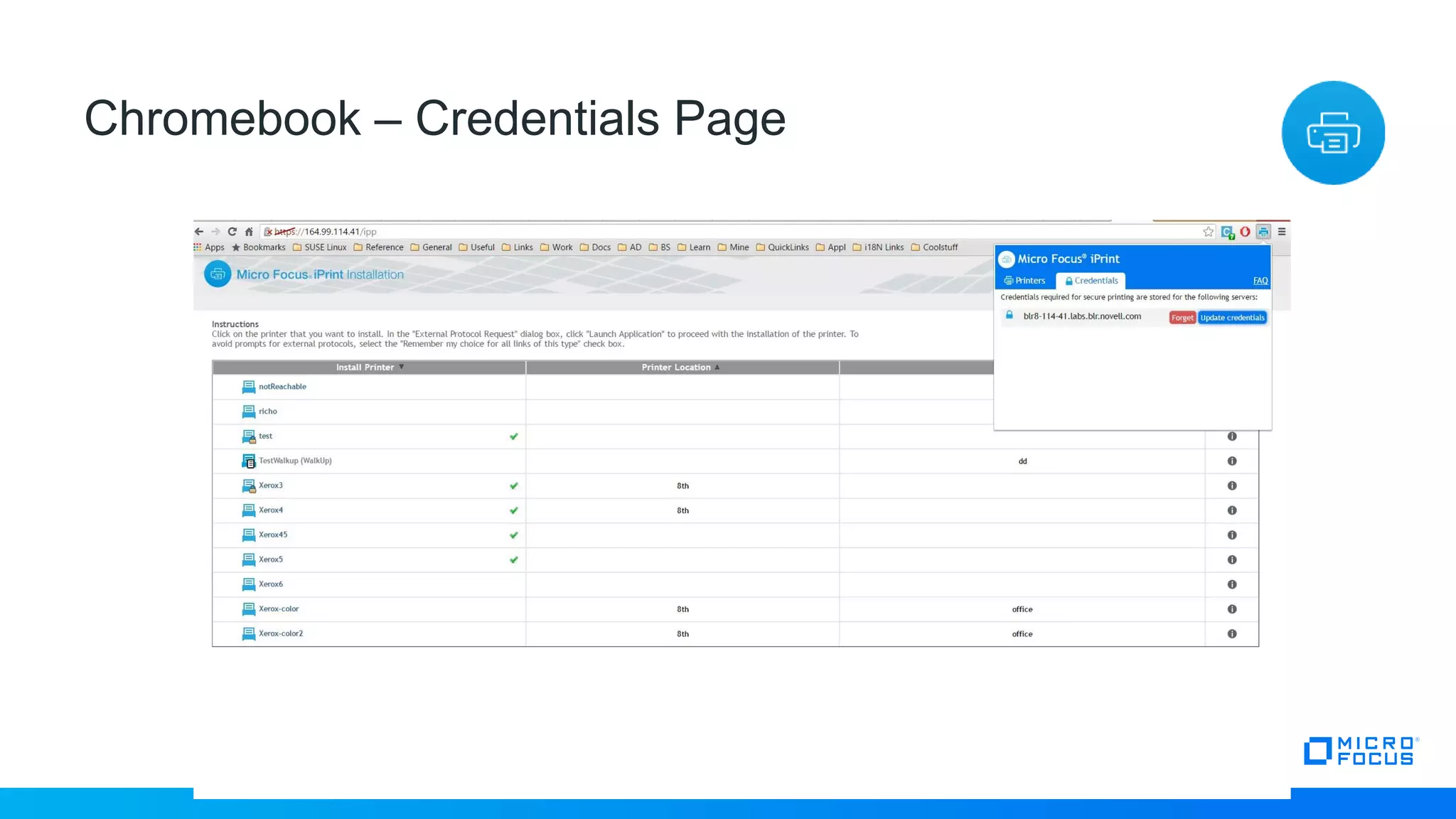Show info for Xerox45 printer
The height and width of the screenshot is (819, 1456).
pos(1232,535)
